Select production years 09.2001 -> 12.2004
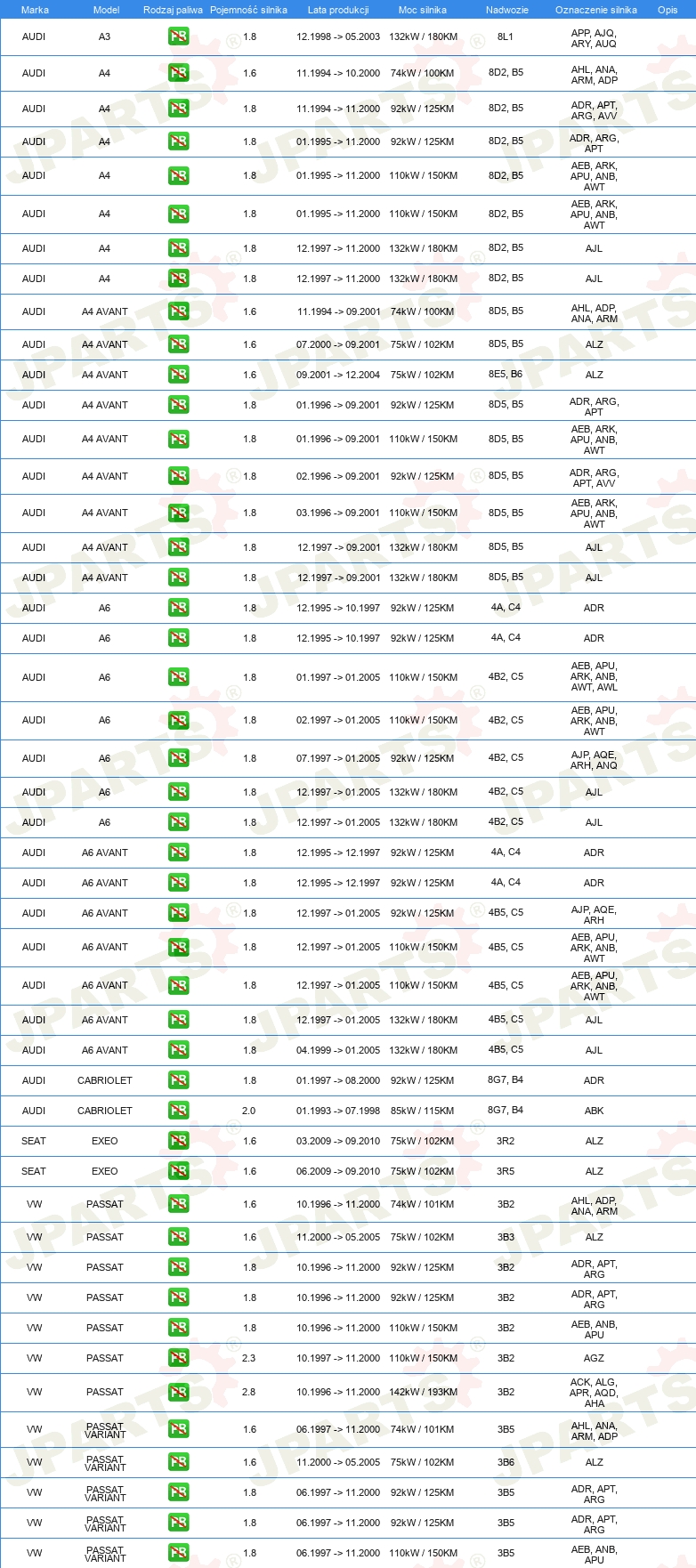The width and height of the screenshot is (696, 1568). coord(338,375)
